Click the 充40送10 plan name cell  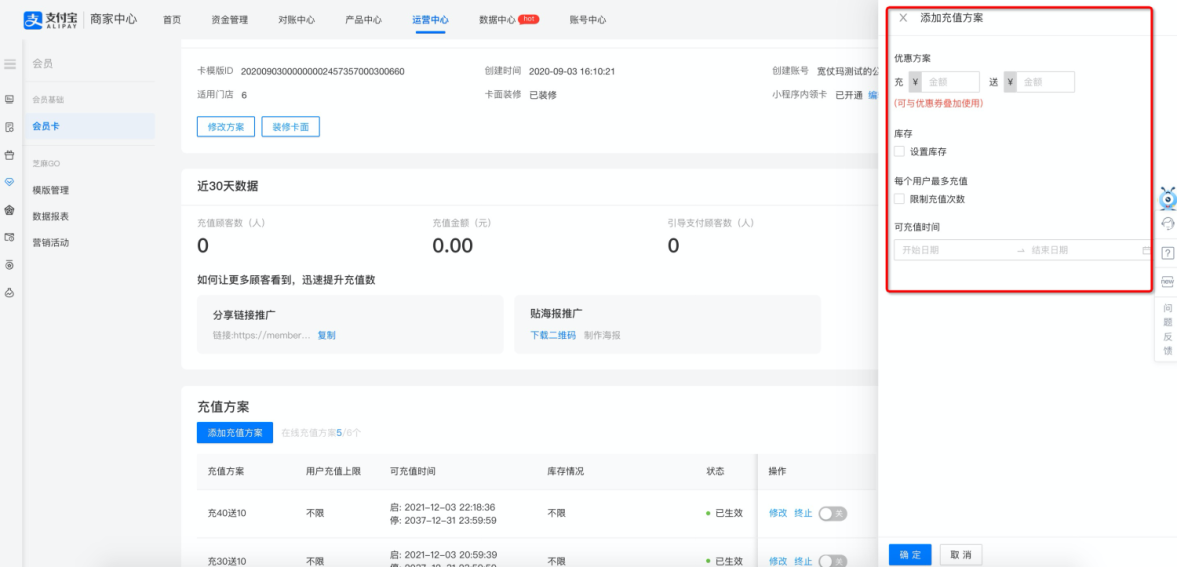227,513
